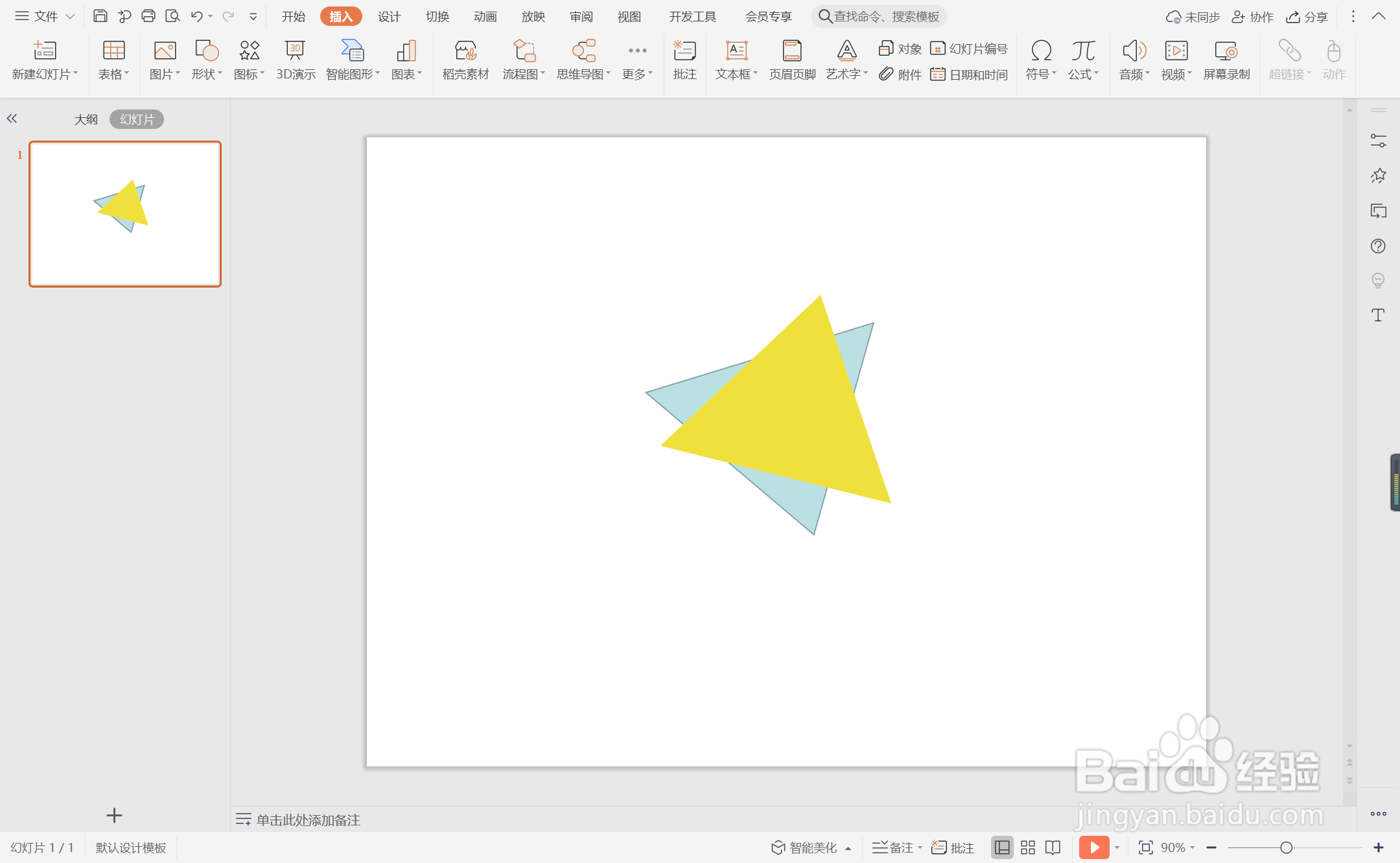Insert Audio (音频)

[1134, 60]
